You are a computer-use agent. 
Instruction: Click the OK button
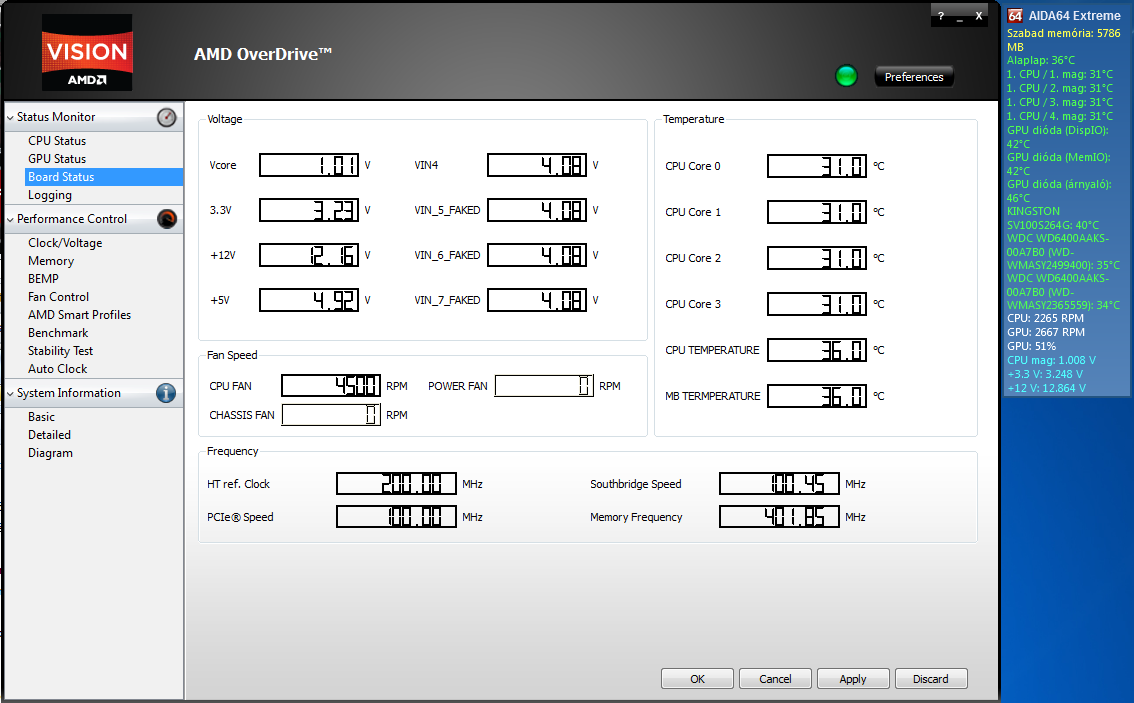click(x=697, y=679)
